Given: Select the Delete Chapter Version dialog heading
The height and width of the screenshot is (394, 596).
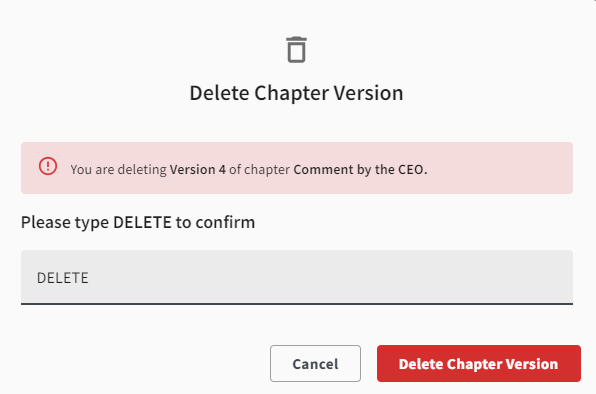Looking at the screenshot, I should pyautogui.click(x=296, y=93).
